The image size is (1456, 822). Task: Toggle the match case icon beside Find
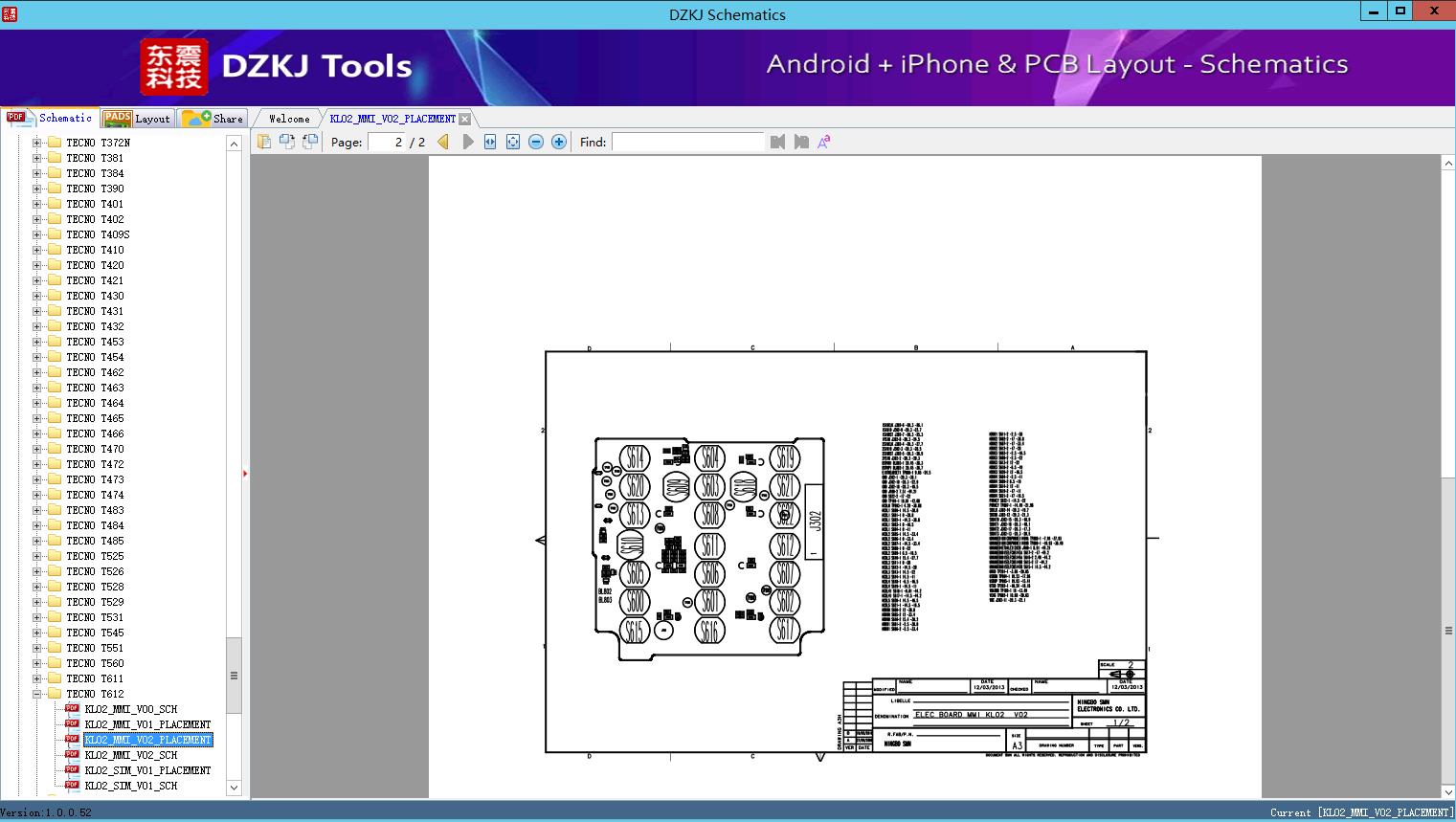[x=824, y=142]
